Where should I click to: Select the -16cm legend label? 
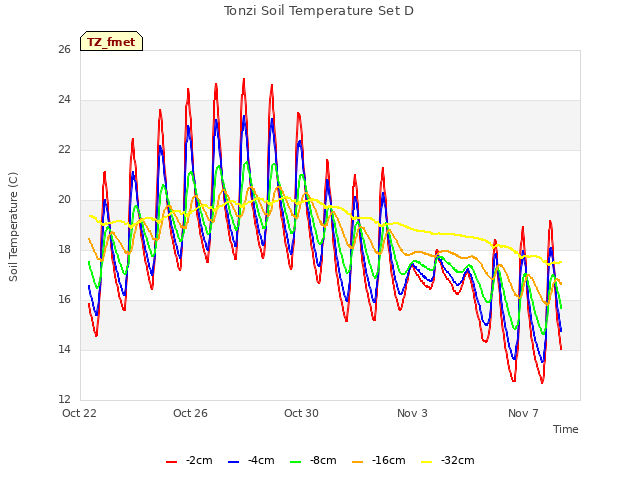click(388, 460)
